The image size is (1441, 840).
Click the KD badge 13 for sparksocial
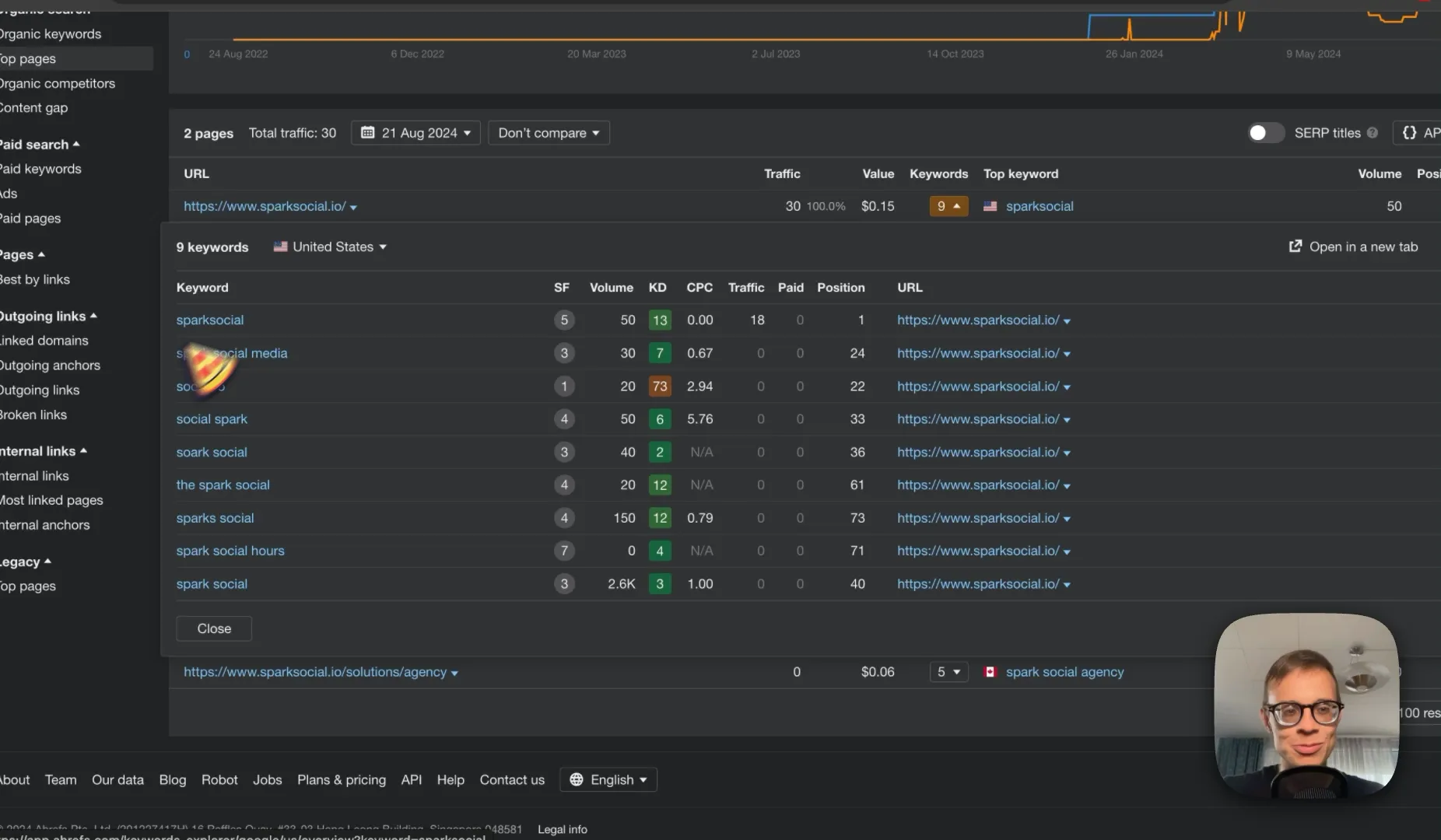coord(660,320)
